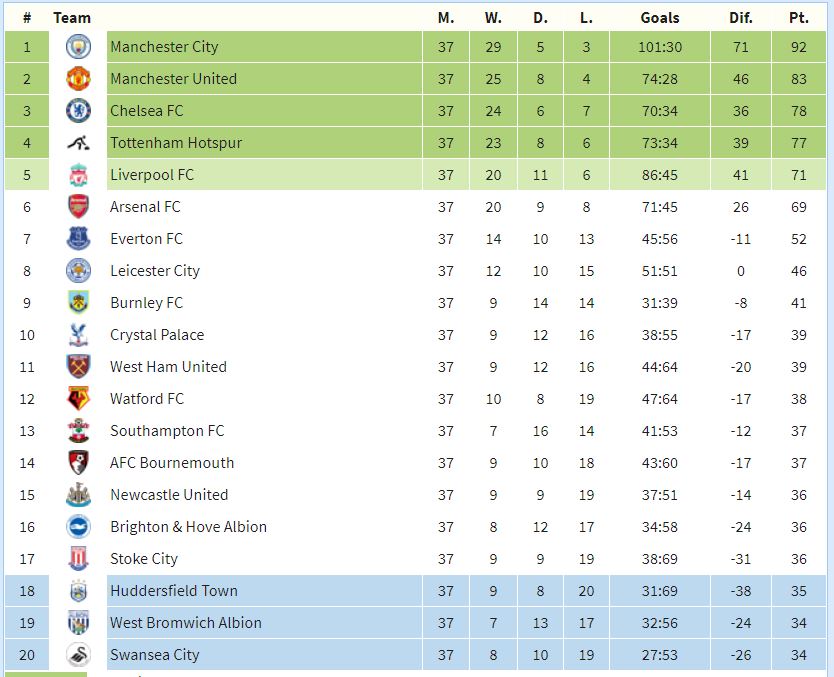Open the Everton FC team link
This screenshot has height=677, width=834.
tap(146, 239)
